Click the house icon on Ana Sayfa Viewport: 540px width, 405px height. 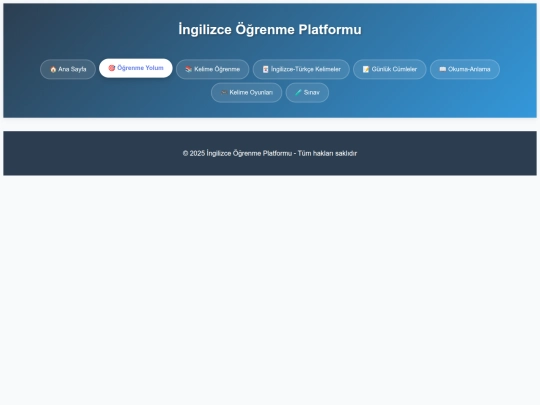click(53, 69)
